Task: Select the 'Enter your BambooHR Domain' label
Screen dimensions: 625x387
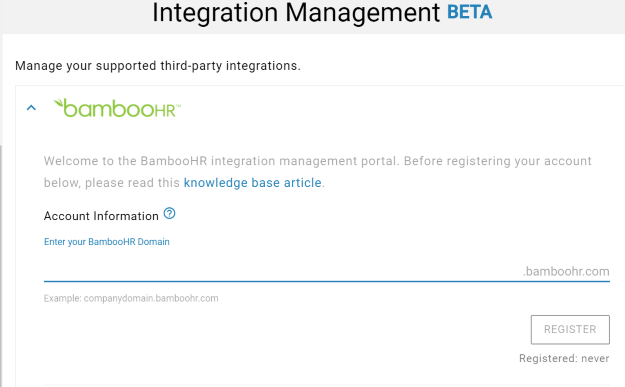Action: point(106,242)
